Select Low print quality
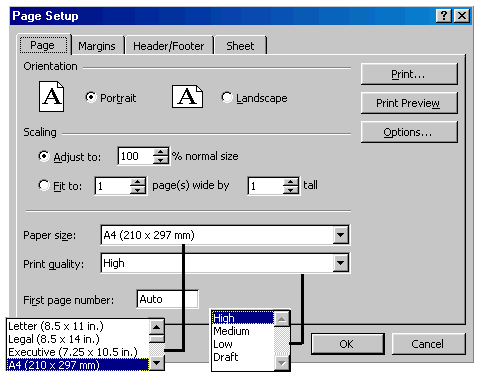 [x=243, y=344]
